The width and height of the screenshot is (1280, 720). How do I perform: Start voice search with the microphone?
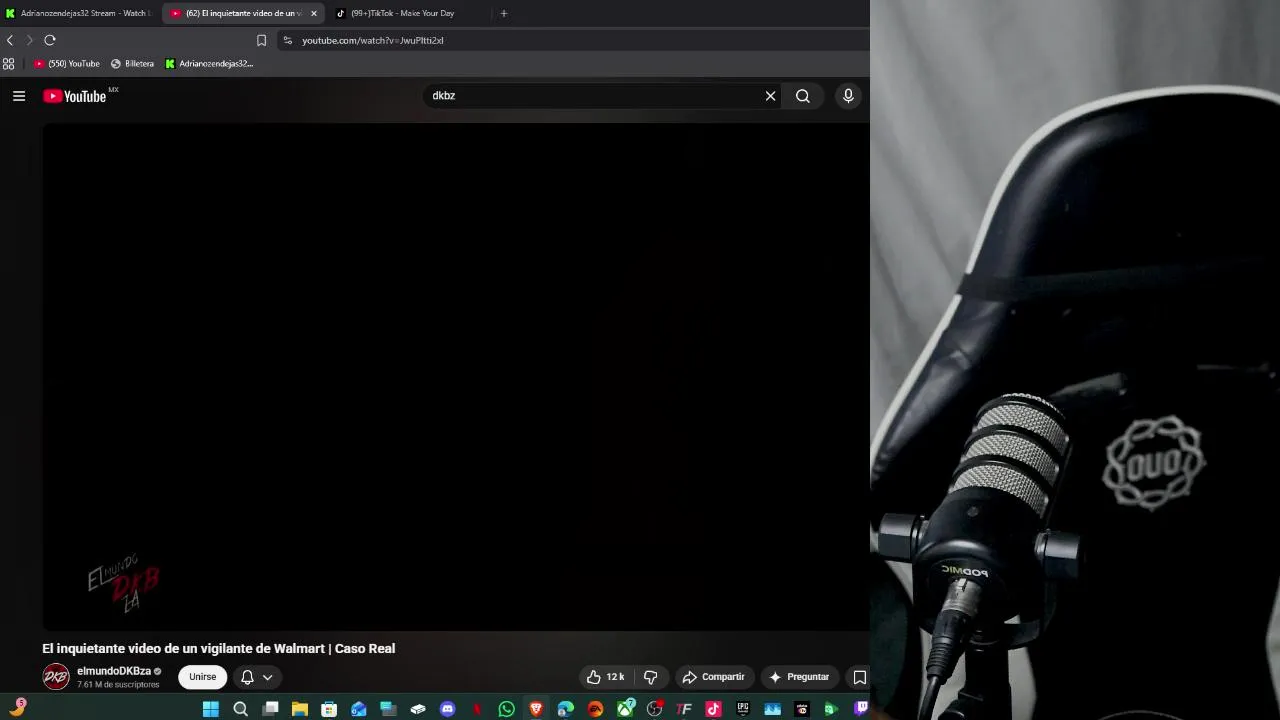[x=848, y=96]
